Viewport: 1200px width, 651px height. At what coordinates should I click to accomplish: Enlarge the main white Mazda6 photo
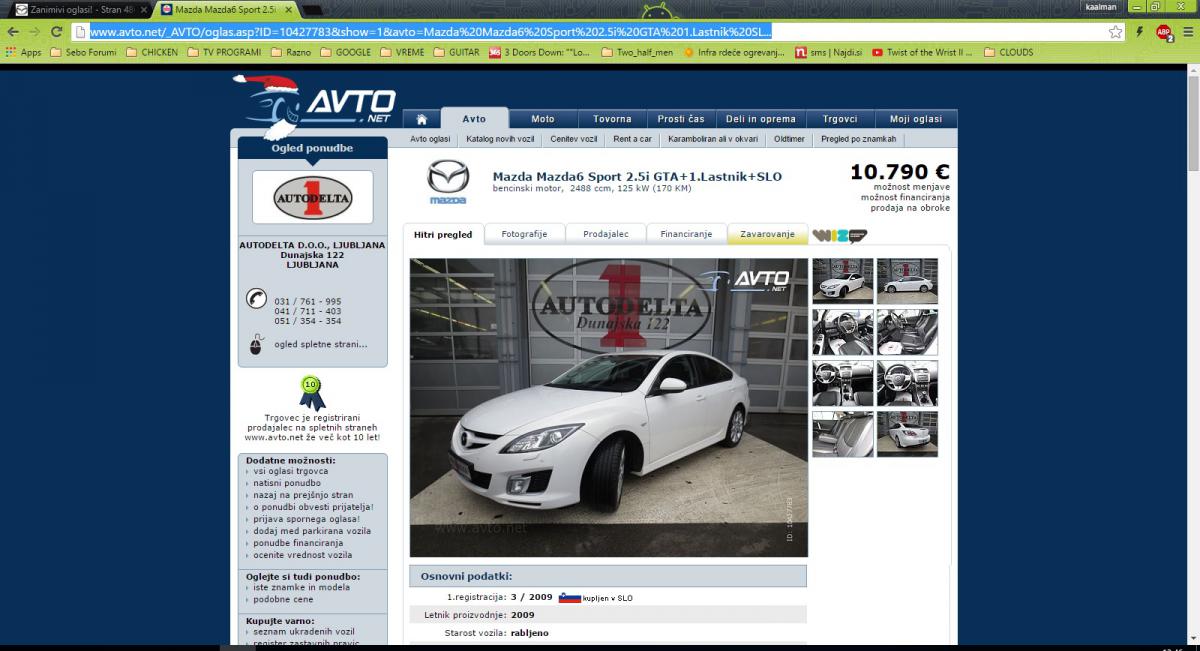[608, 407]
